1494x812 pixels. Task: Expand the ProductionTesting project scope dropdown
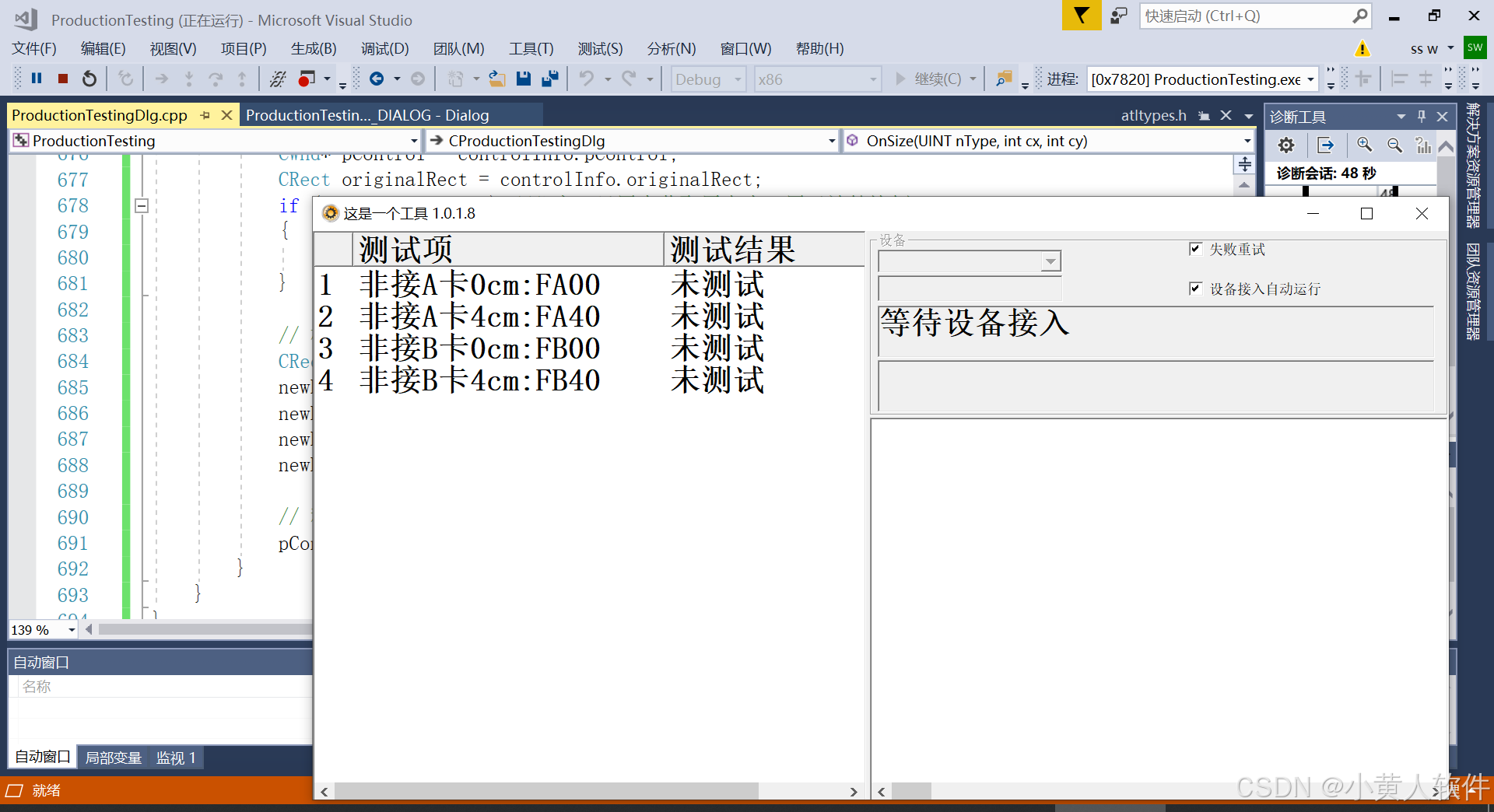point(414,141)
